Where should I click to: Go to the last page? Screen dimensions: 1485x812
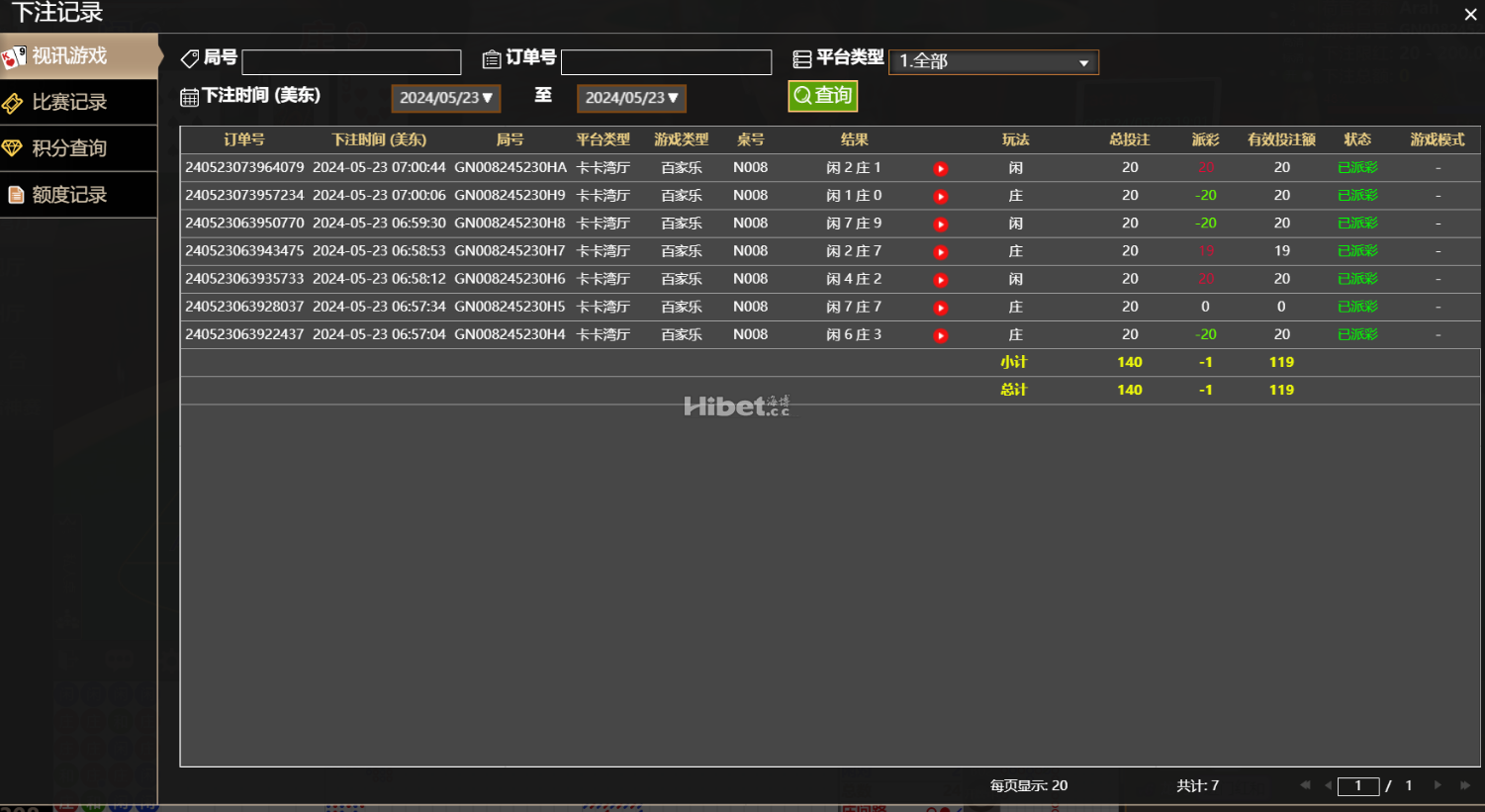tap(1465, 785)
